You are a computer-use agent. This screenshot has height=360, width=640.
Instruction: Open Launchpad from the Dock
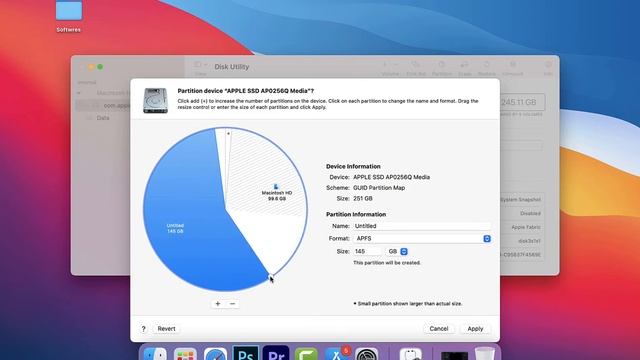pos(185,354)
